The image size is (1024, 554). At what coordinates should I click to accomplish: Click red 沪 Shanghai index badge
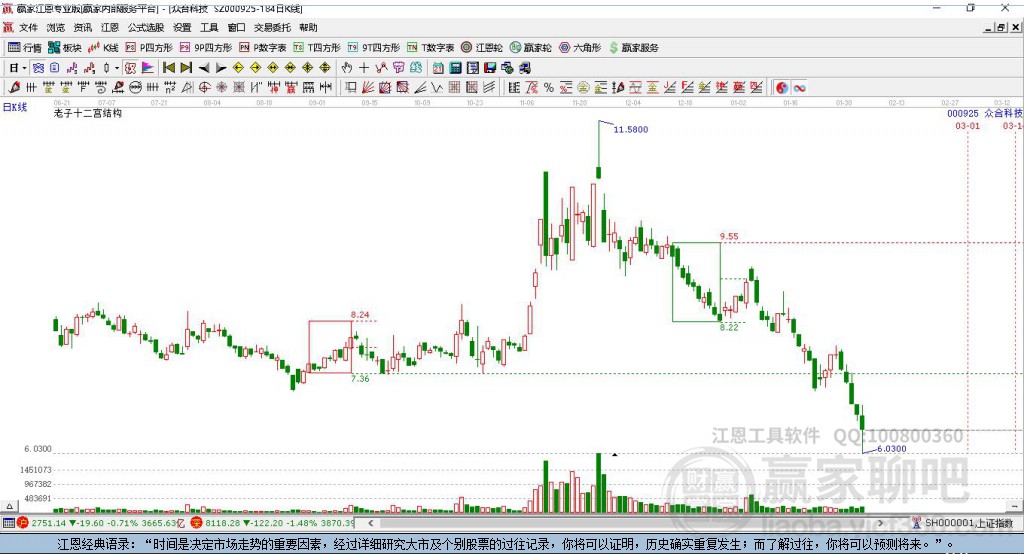(23, 523)
